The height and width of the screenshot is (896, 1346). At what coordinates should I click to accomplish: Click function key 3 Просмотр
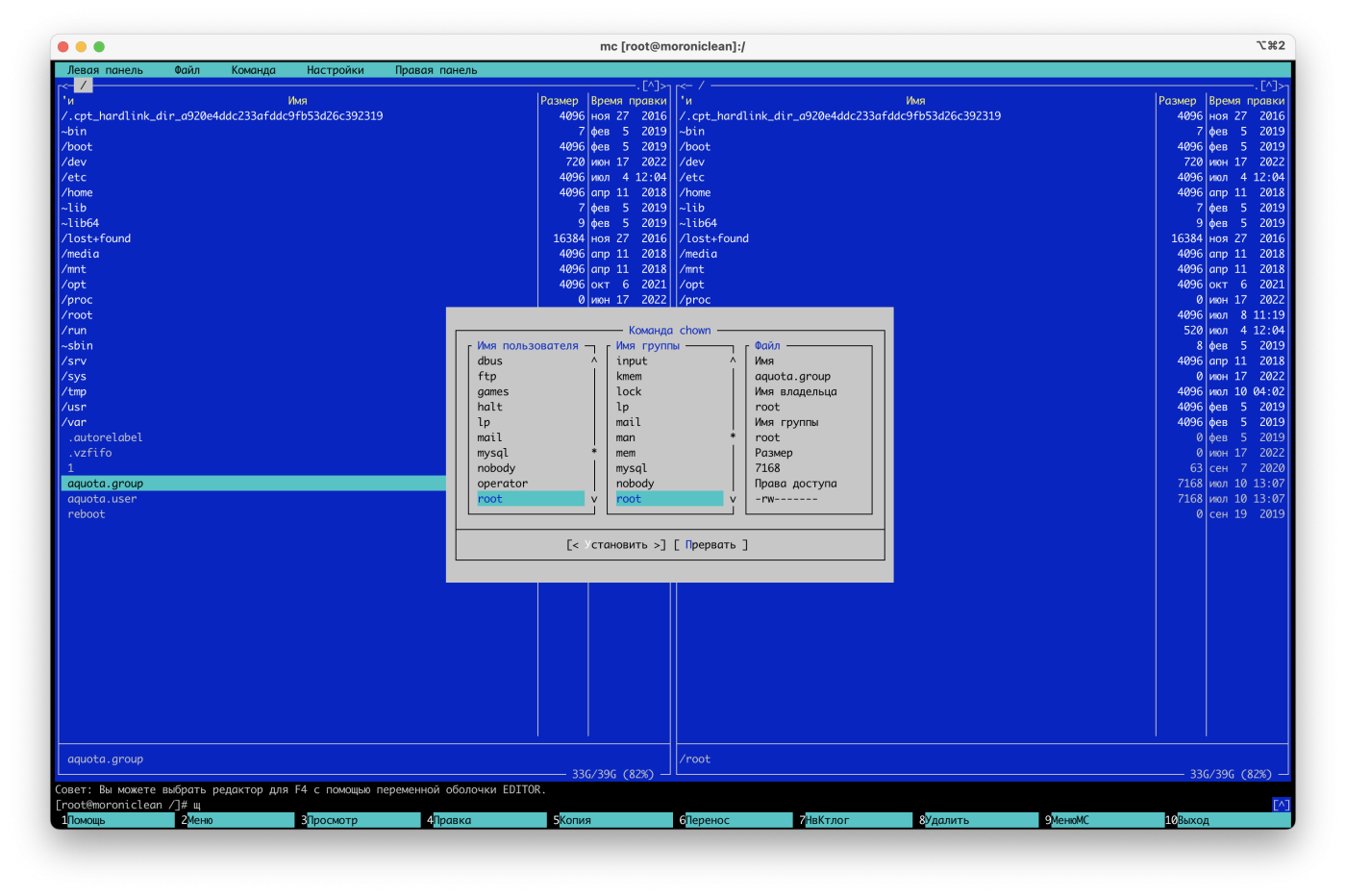361,820
